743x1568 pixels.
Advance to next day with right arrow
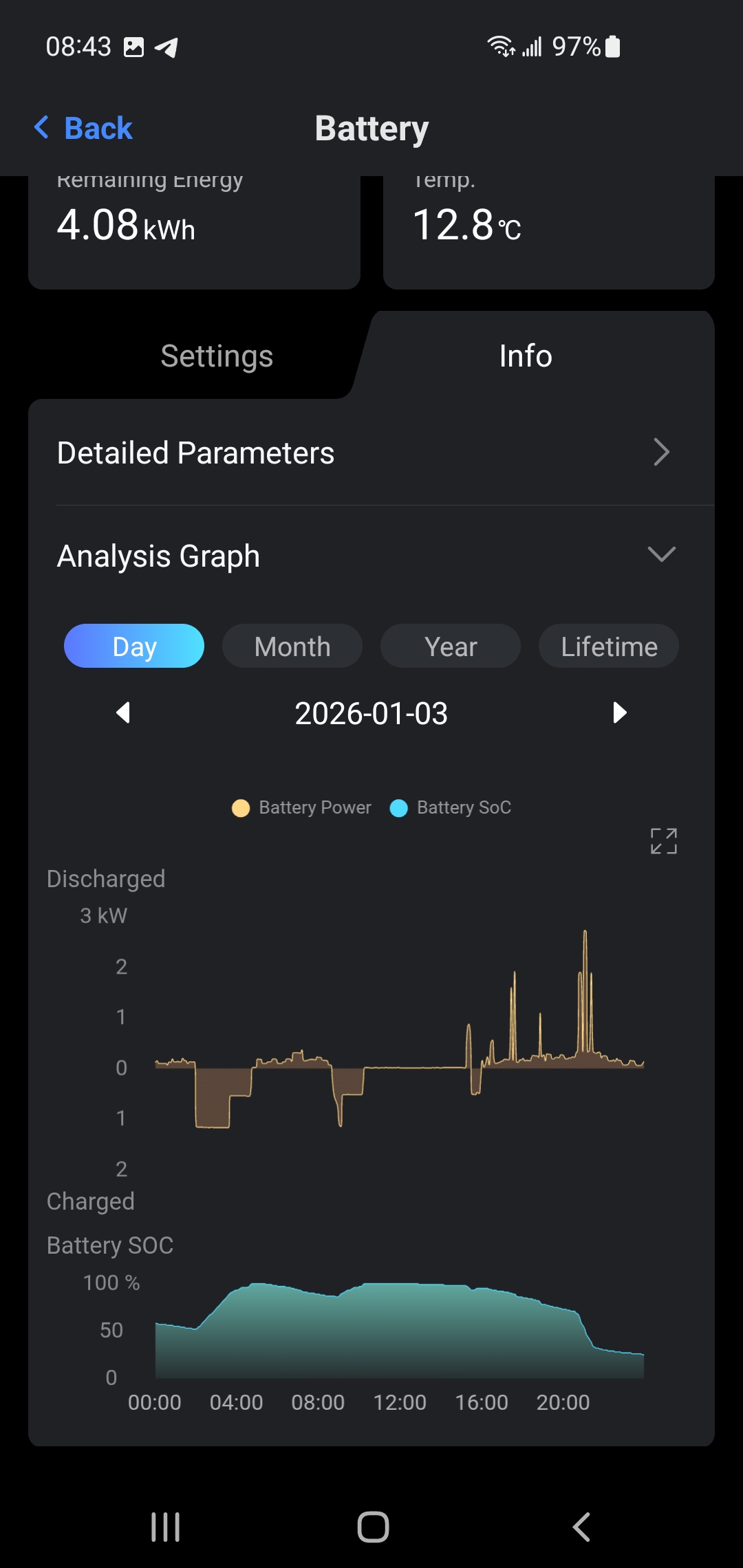619,712
